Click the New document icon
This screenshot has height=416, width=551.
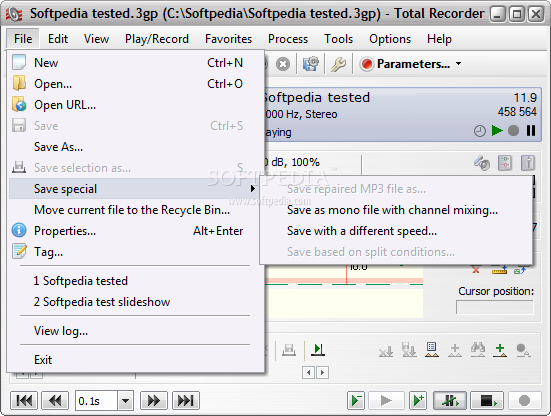pyautogui.click(x=19, y=62)
